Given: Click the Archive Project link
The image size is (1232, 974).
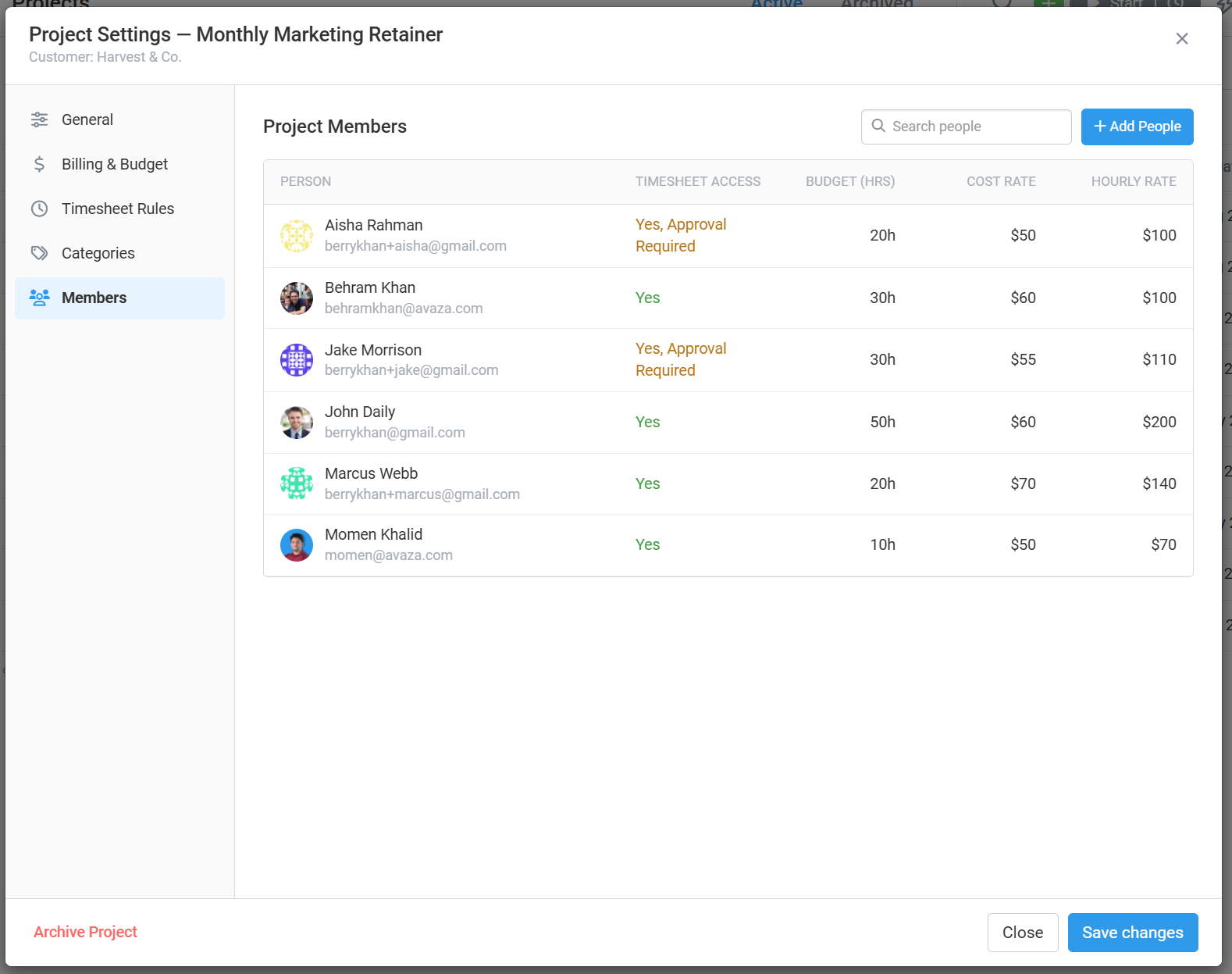Looking at the screenshot, I should pyautogui.click(x=85, y=932).
